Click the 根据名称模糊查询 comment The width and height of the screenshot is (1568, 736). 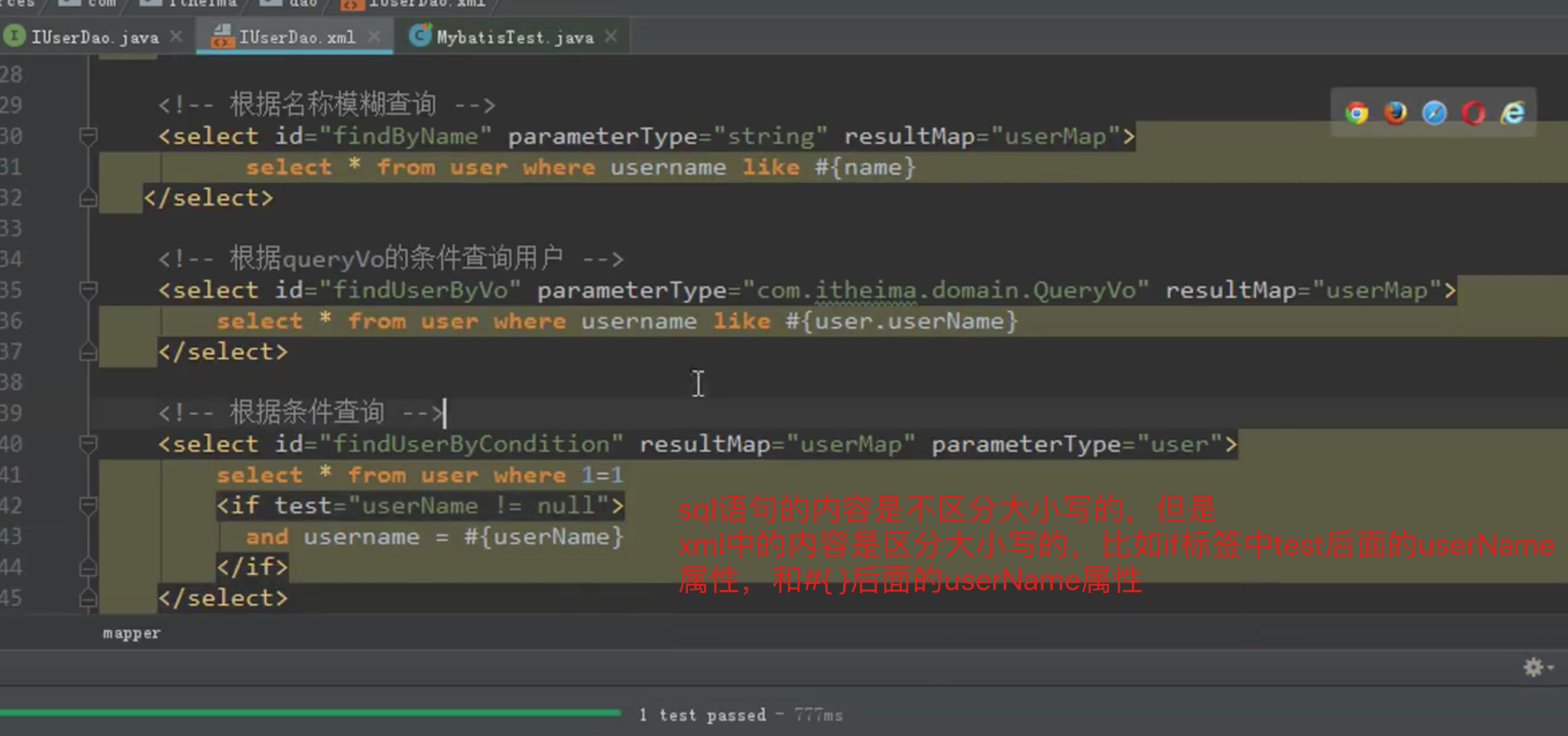(333, 104)
